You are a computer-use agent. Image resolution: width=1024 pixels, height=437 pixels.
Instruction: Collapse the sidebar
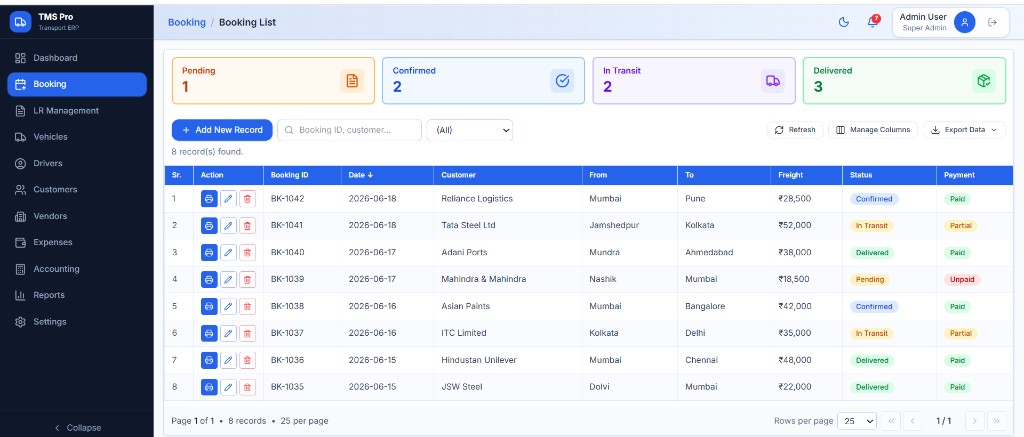click(x=77, y=428)
